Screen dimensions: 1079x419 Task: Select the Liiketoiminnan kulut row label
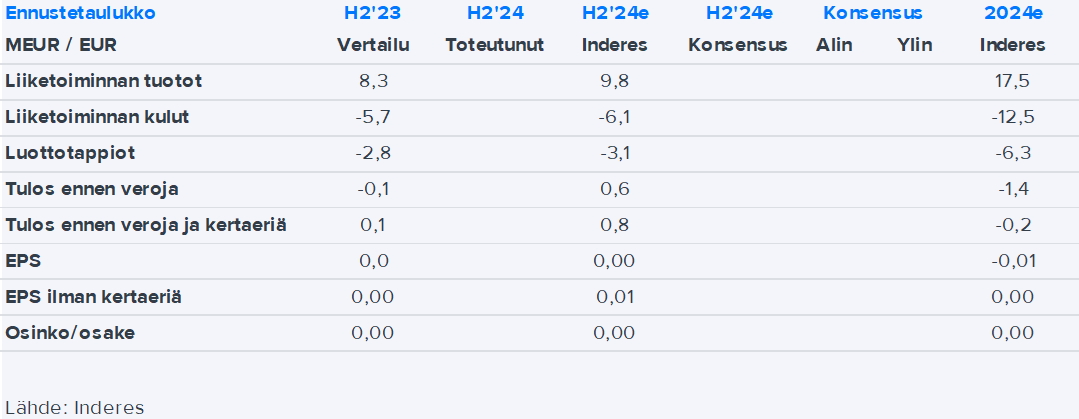97,117
